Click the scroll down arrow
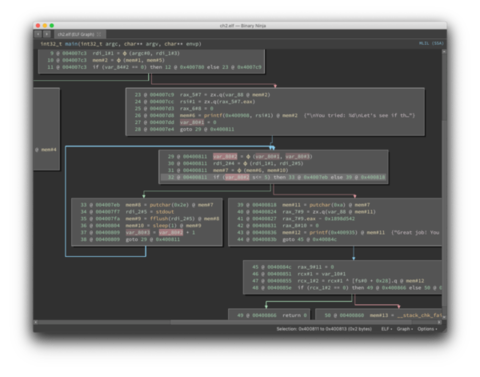 click(444, 317)
